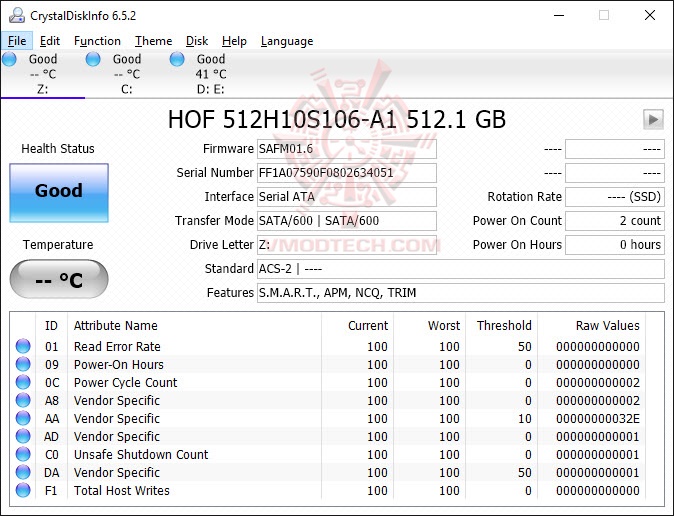Click the Serial Number field
674x516 pixels.
[x=346, y=173]
